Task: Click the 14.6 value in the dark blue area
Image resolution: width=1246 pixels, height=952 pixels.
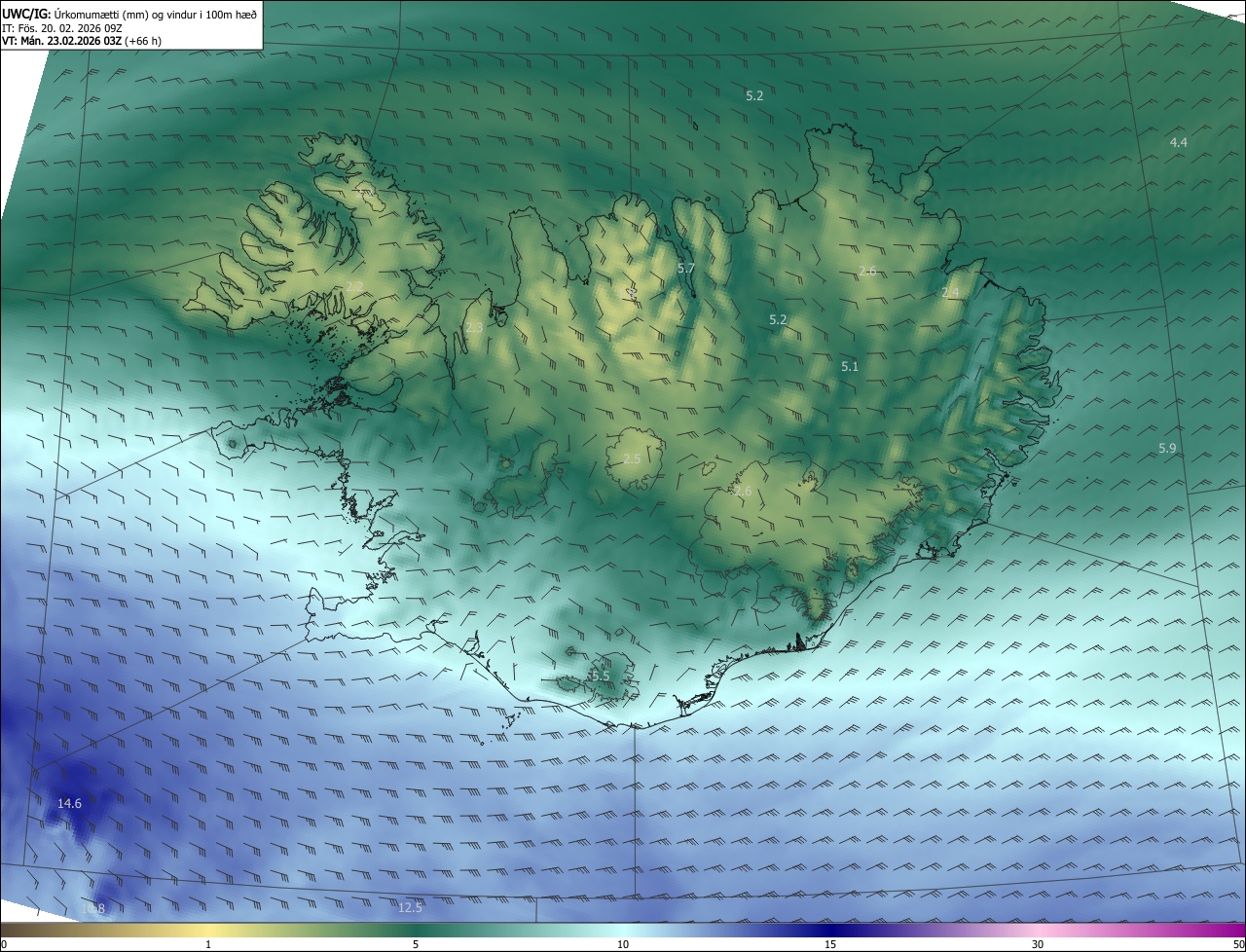Action: pos(69,804)
